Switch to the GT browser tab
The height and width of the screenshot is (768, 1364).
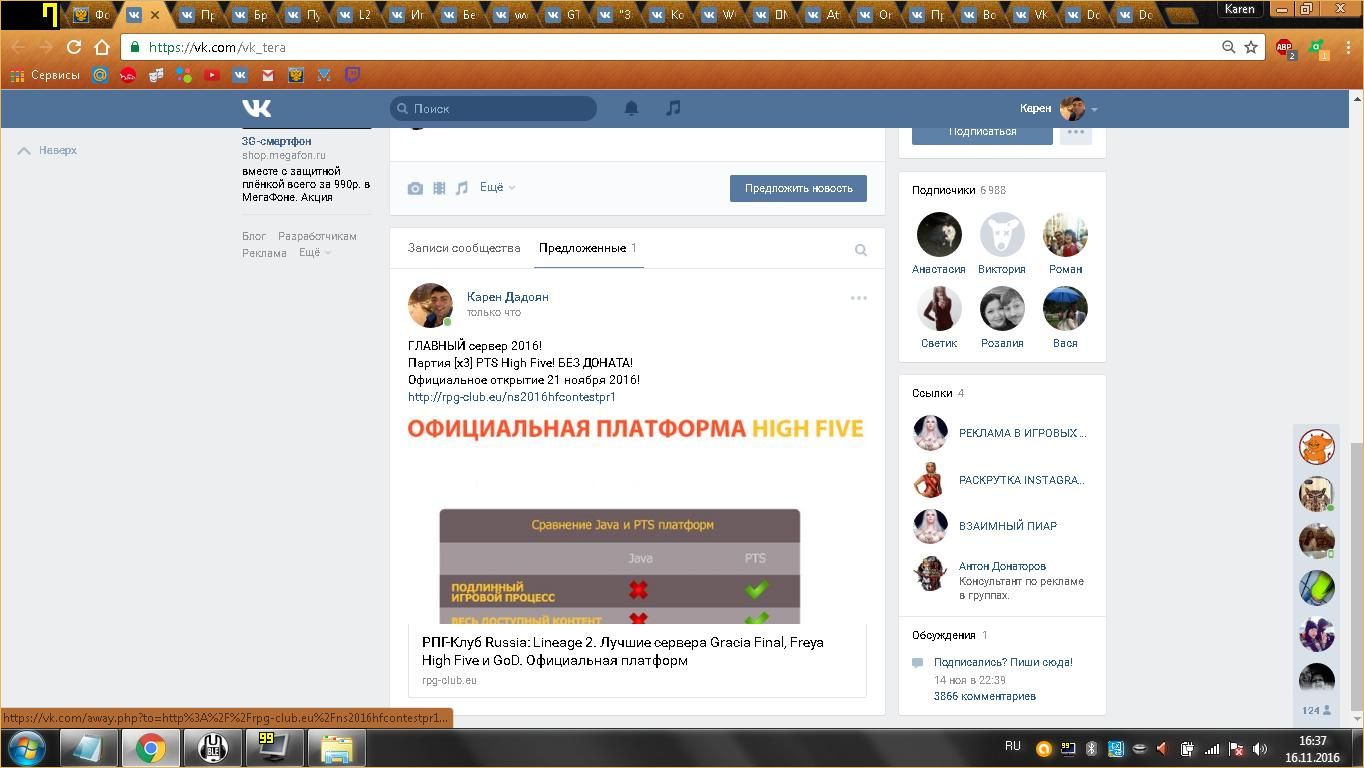(564, 15)
